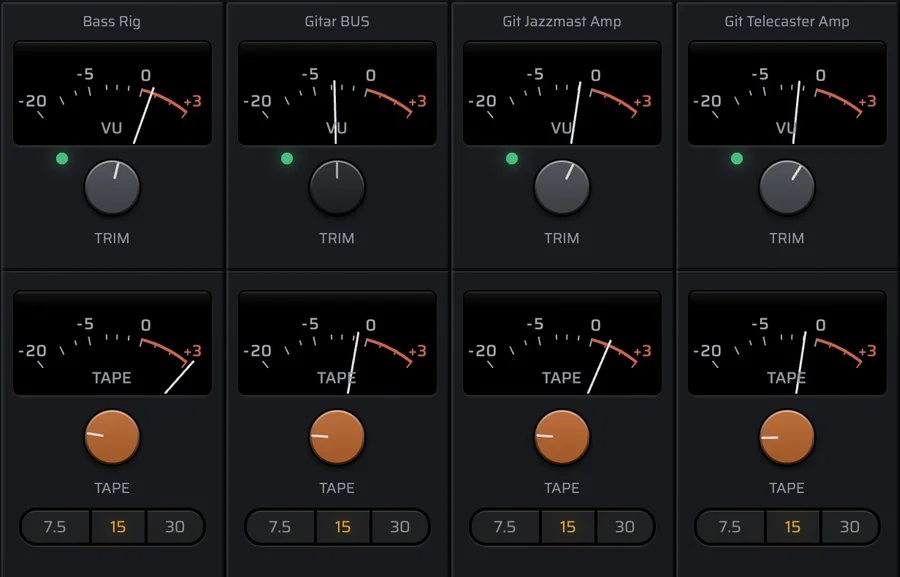This screenshot has height=577, width=900.
Task: Click the Bass Rig VU meter
Action: click(112, 93)
